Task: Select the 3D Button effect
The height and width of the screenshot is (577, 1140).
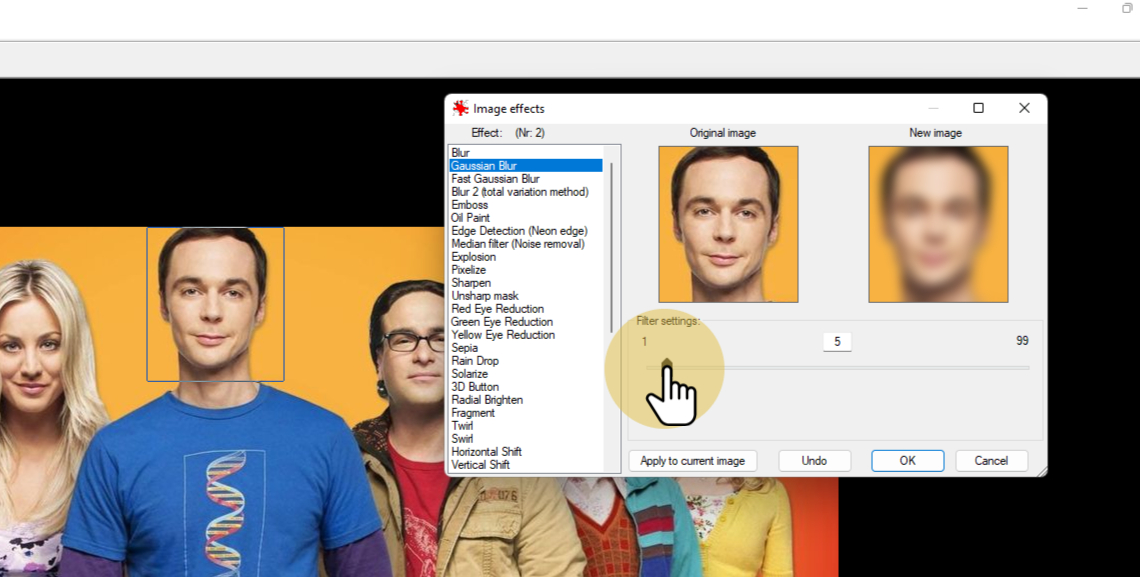Action: pos(475,387)
